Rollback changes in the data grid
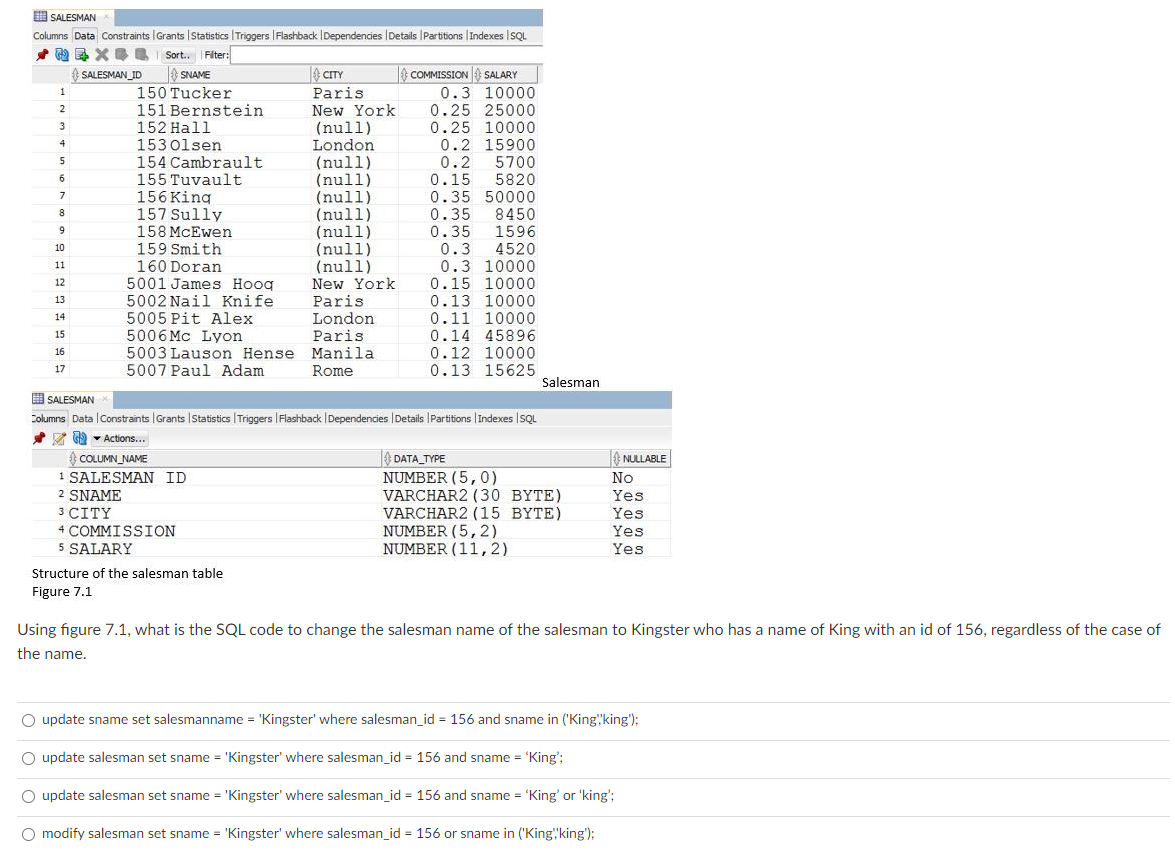Viewport: 1175px width, 865px height. pyautogui.click(x=141, y=53)
